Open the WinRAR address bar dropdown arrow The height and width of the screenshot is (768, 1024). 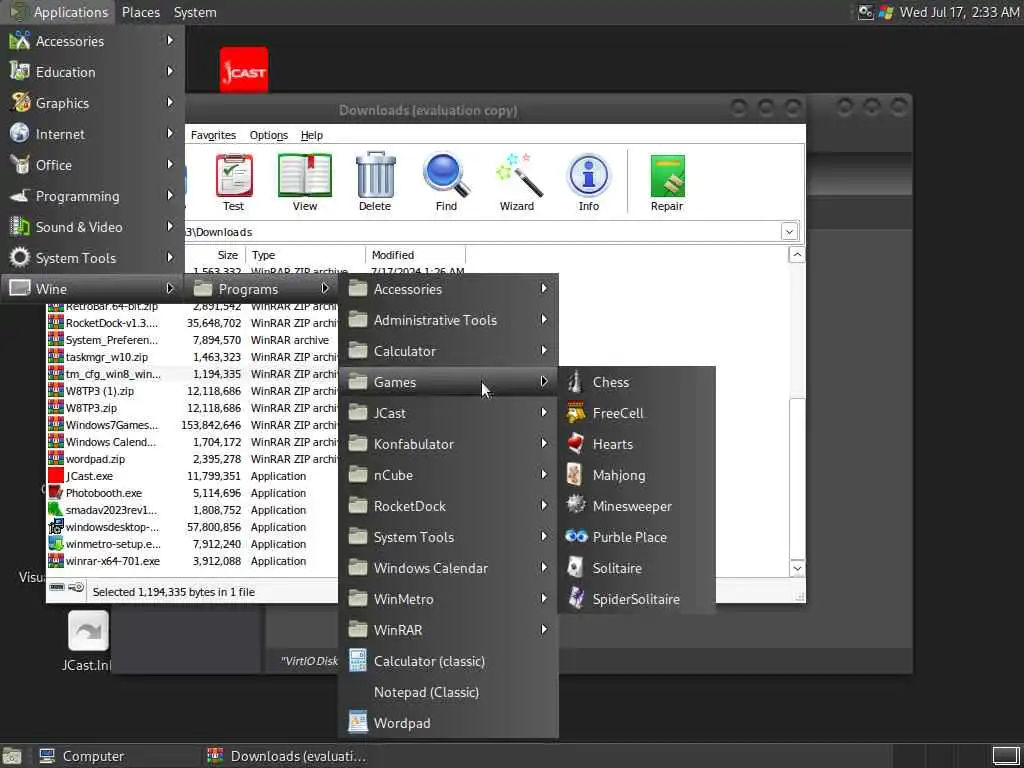(790, 232)
